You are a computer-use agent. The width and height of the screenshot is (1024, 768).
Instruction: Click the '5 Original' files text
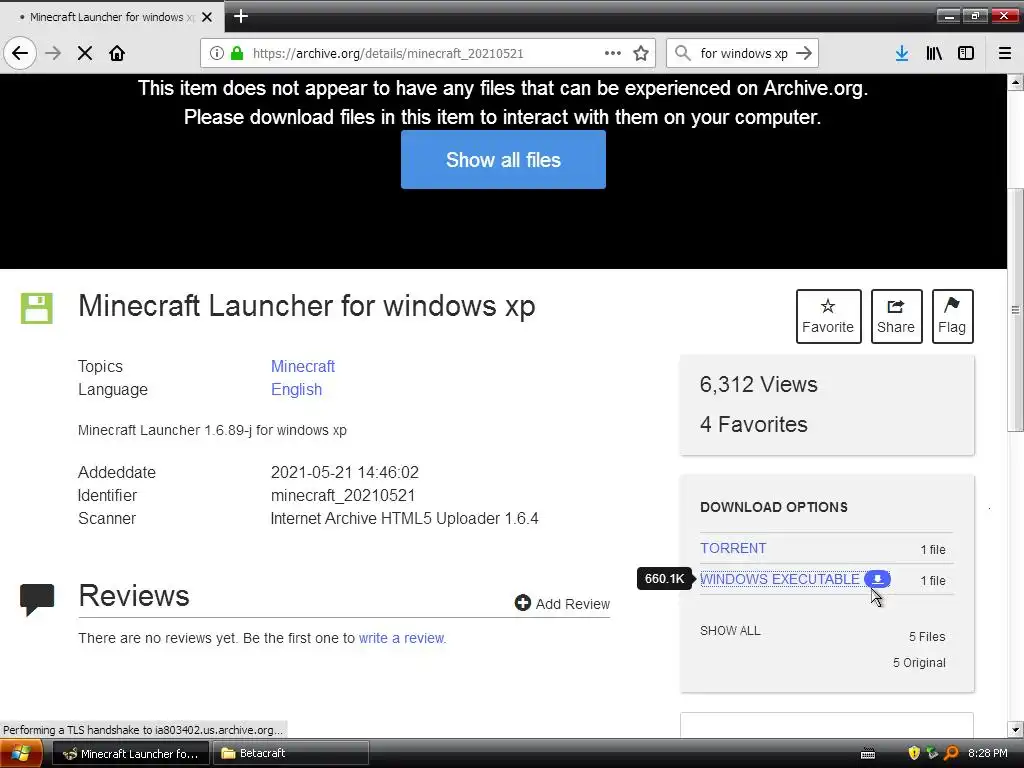coord(919,663)
